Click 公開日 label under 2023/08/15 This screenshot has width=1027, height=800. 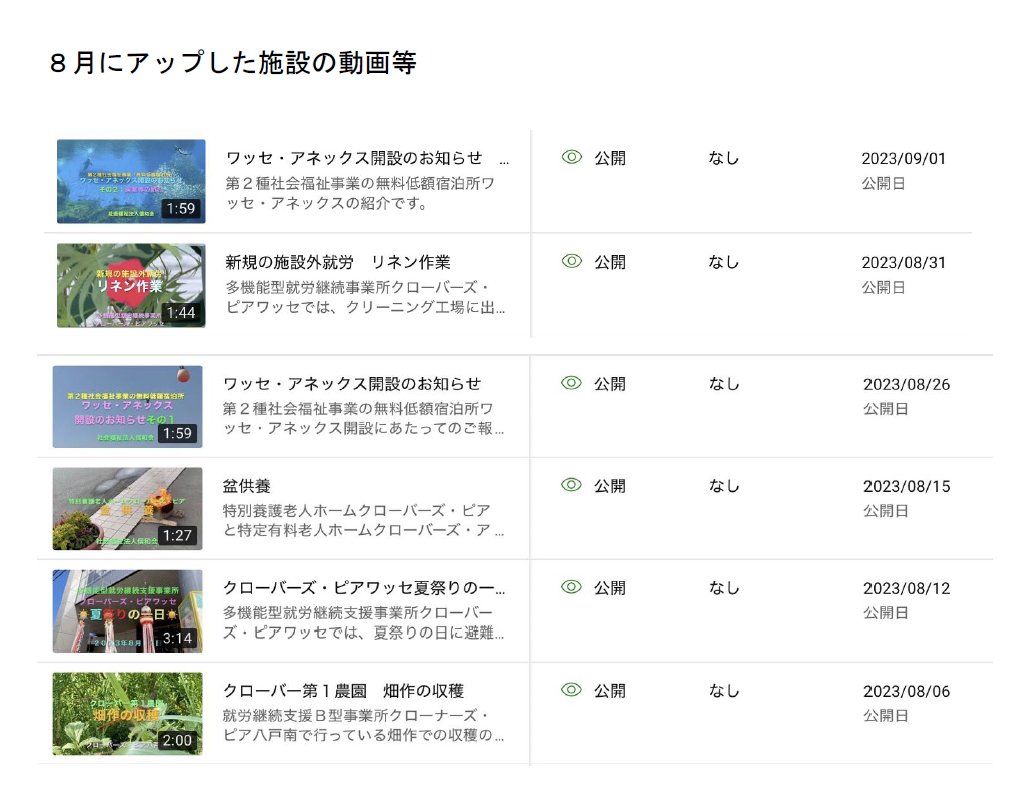(886, 511)
